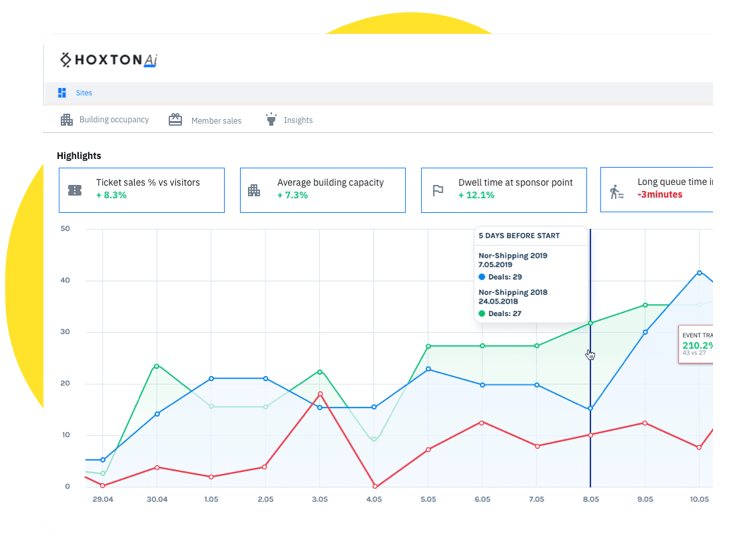
Task: Open the Ticket sales % vs visitors card
Action: click(142, 190)
